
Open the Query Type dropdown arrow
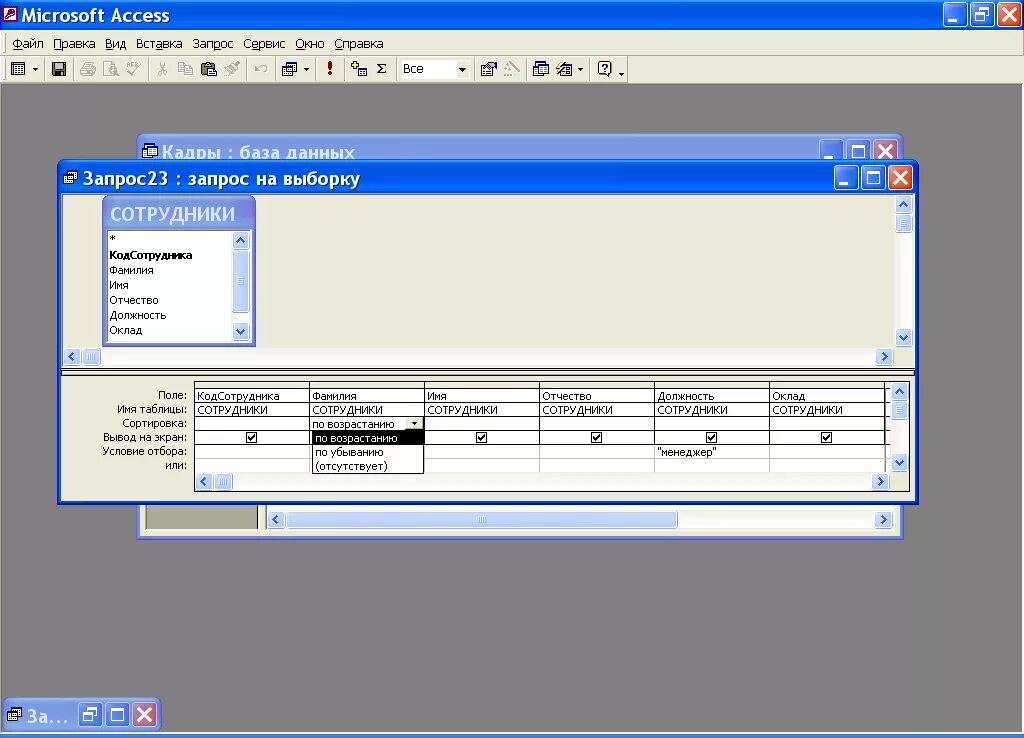coord(306,69)
